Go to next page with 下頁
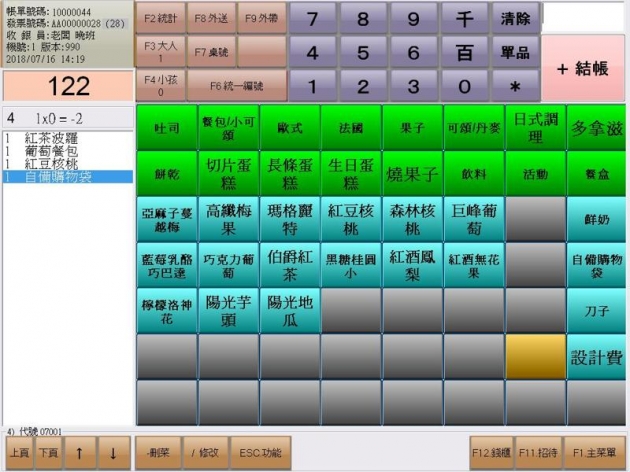 click(x=48, y=453)
